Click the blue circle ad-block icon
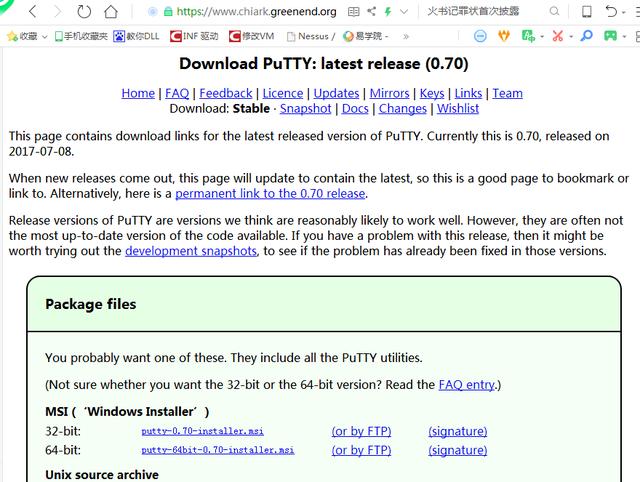 click(x=480, y=36)
